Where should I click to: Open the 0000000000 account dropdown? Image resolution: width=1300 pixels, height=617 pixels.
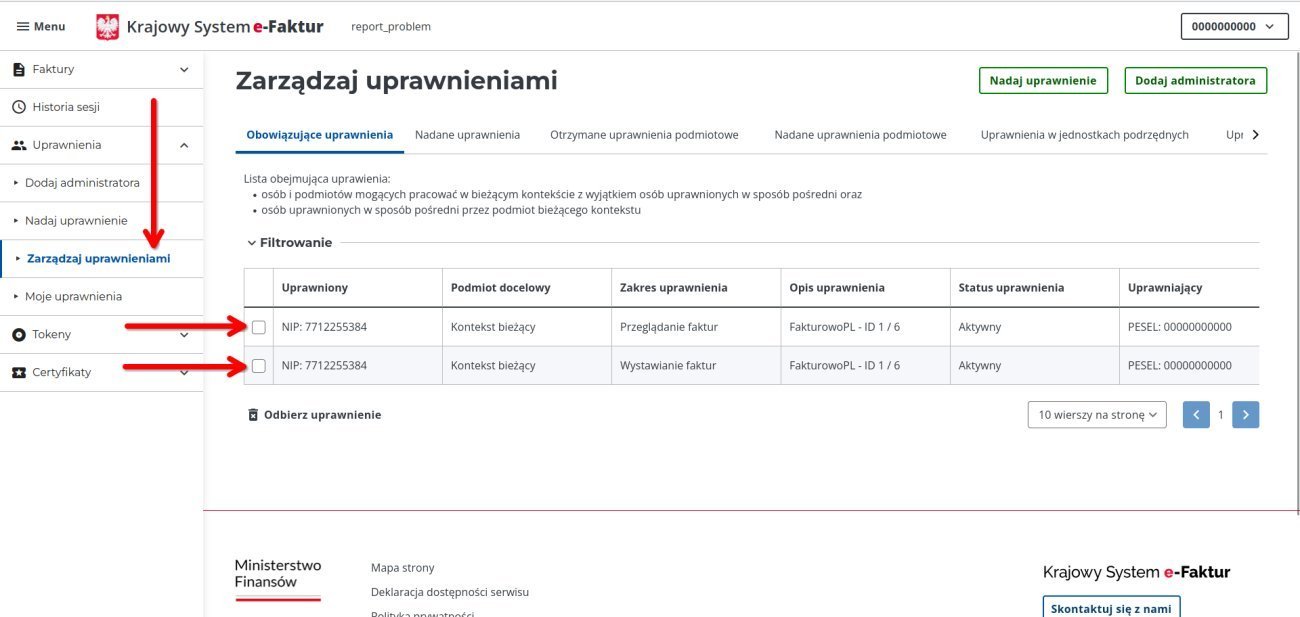(x=1233, y=25)
